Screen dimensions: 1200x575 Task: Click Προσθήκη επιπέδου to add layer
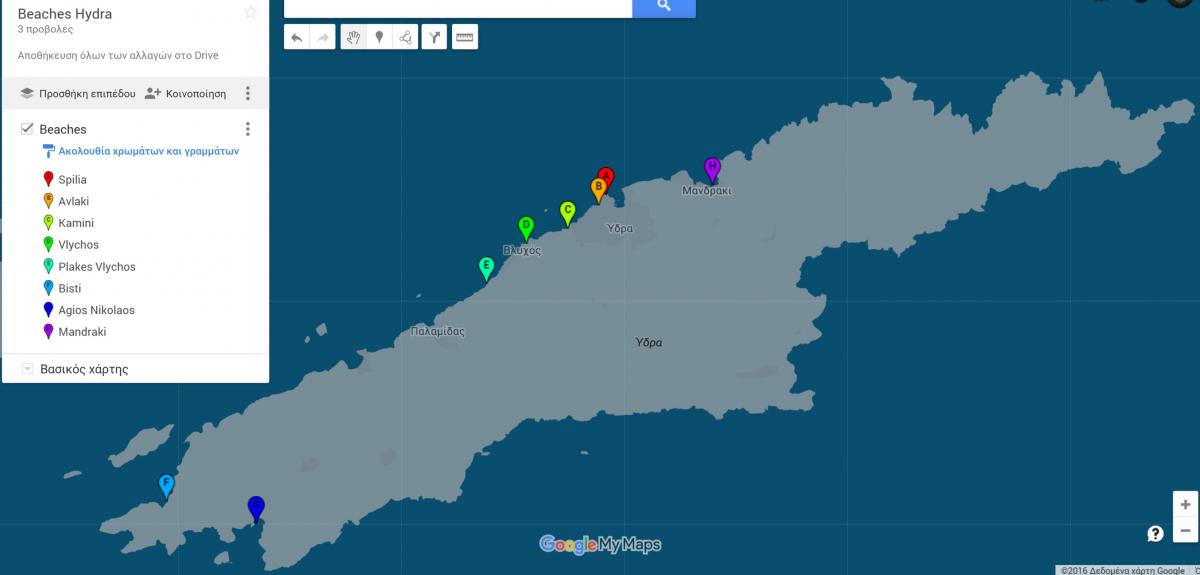(x=78, y=93)
